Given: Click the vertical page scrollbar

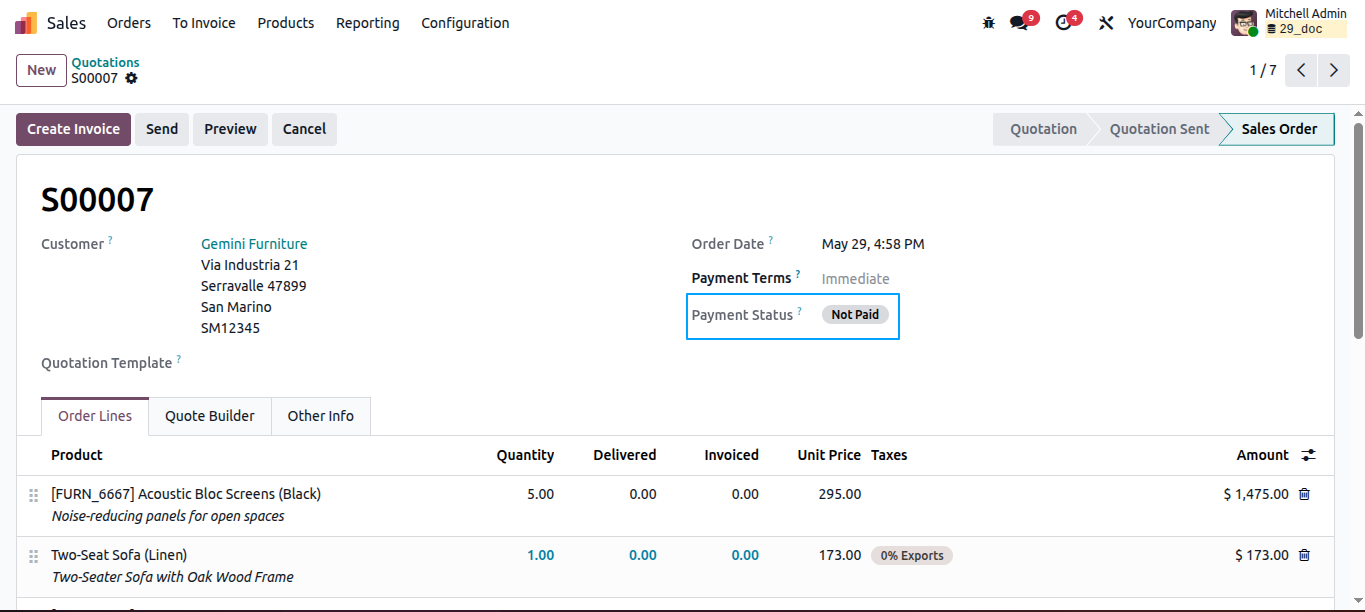Looking at the screenshot, I should pos(1358,230).
